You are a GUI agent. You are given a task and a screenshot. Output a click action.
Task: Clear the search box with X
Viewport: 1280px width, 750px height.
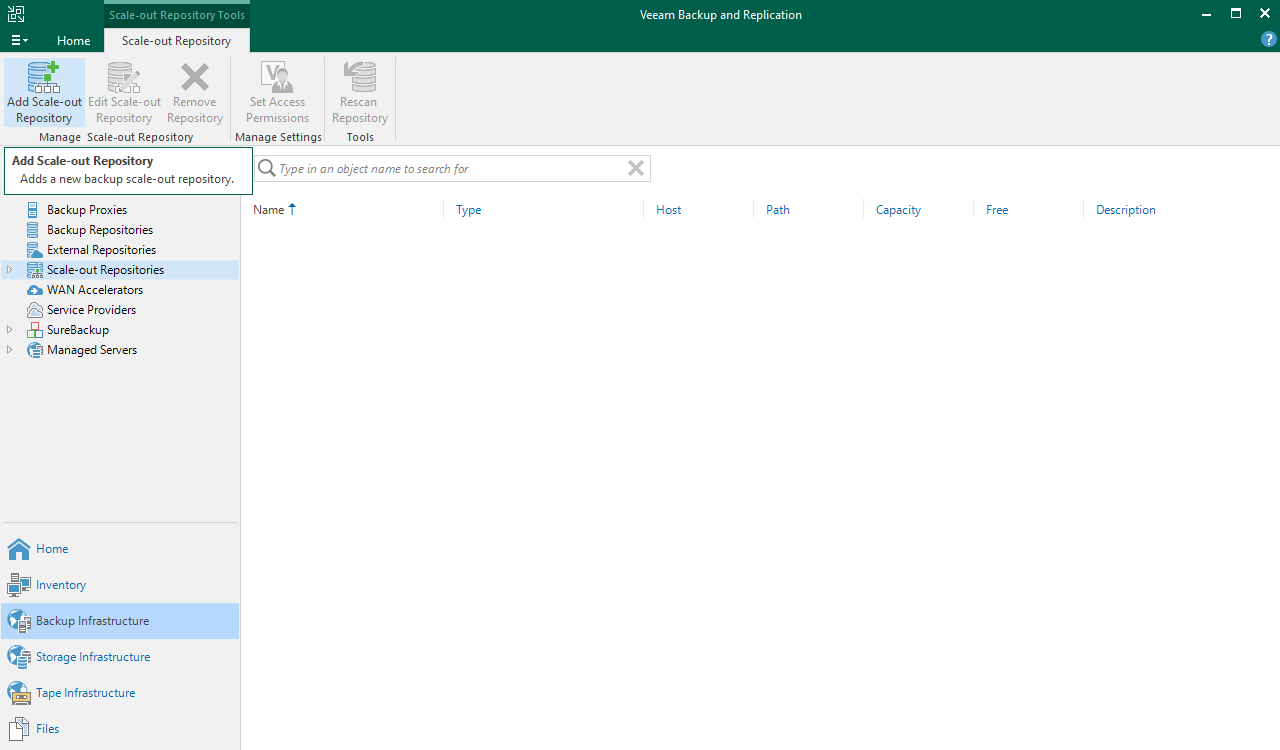[635, 169]
